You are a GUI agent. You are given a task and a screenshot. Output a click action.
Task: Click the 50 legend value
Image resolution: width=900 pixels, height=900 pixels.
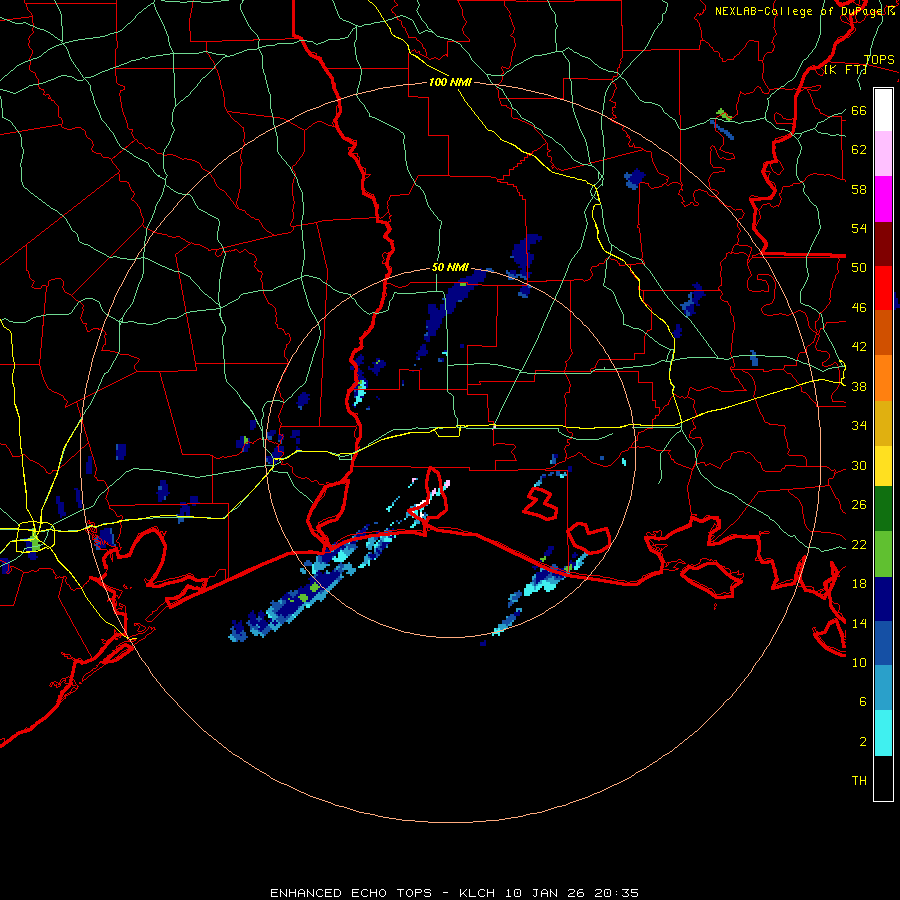(x=859, y=268)
